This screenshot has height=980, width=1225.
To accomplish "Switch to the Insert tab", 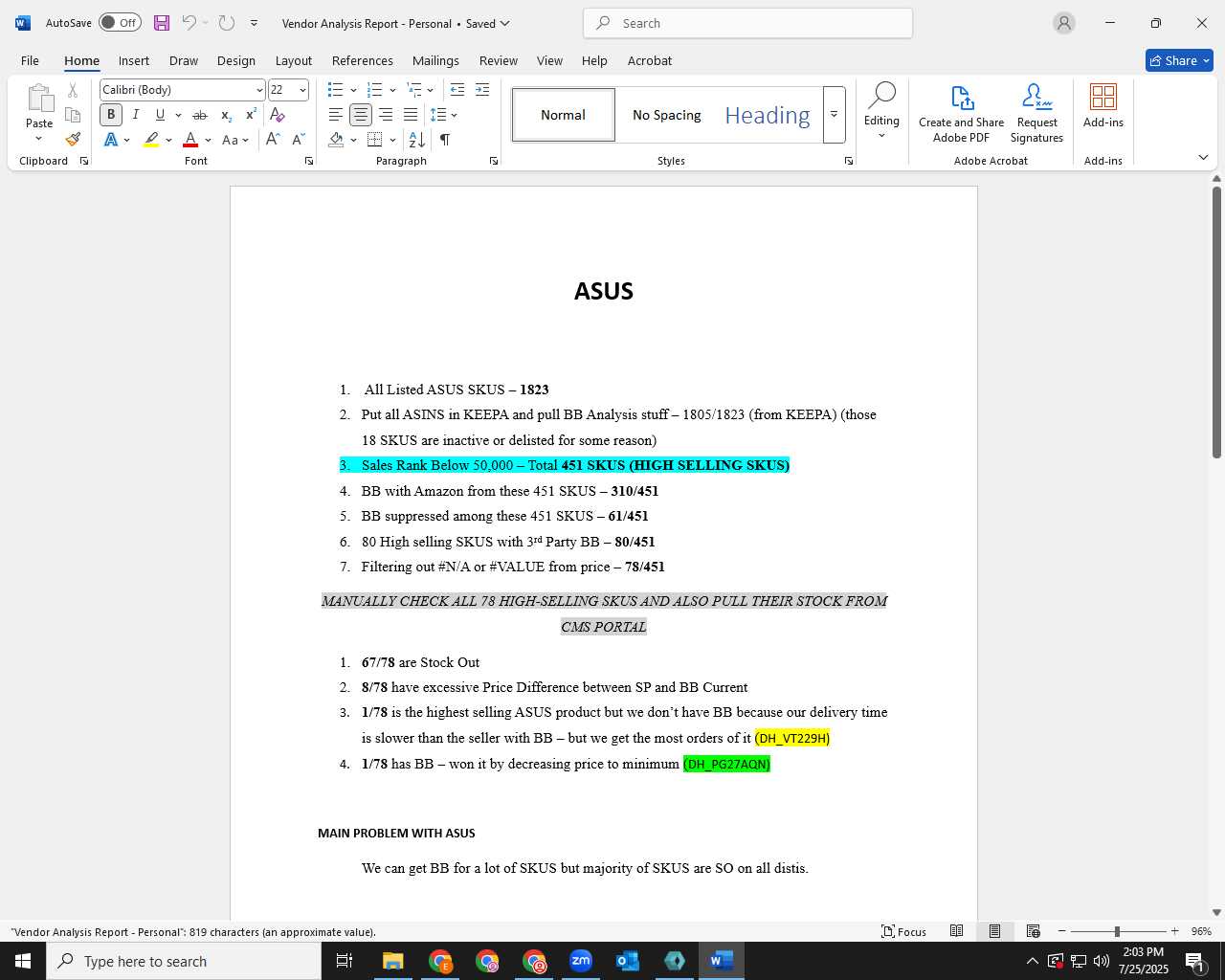I will 134,60.
